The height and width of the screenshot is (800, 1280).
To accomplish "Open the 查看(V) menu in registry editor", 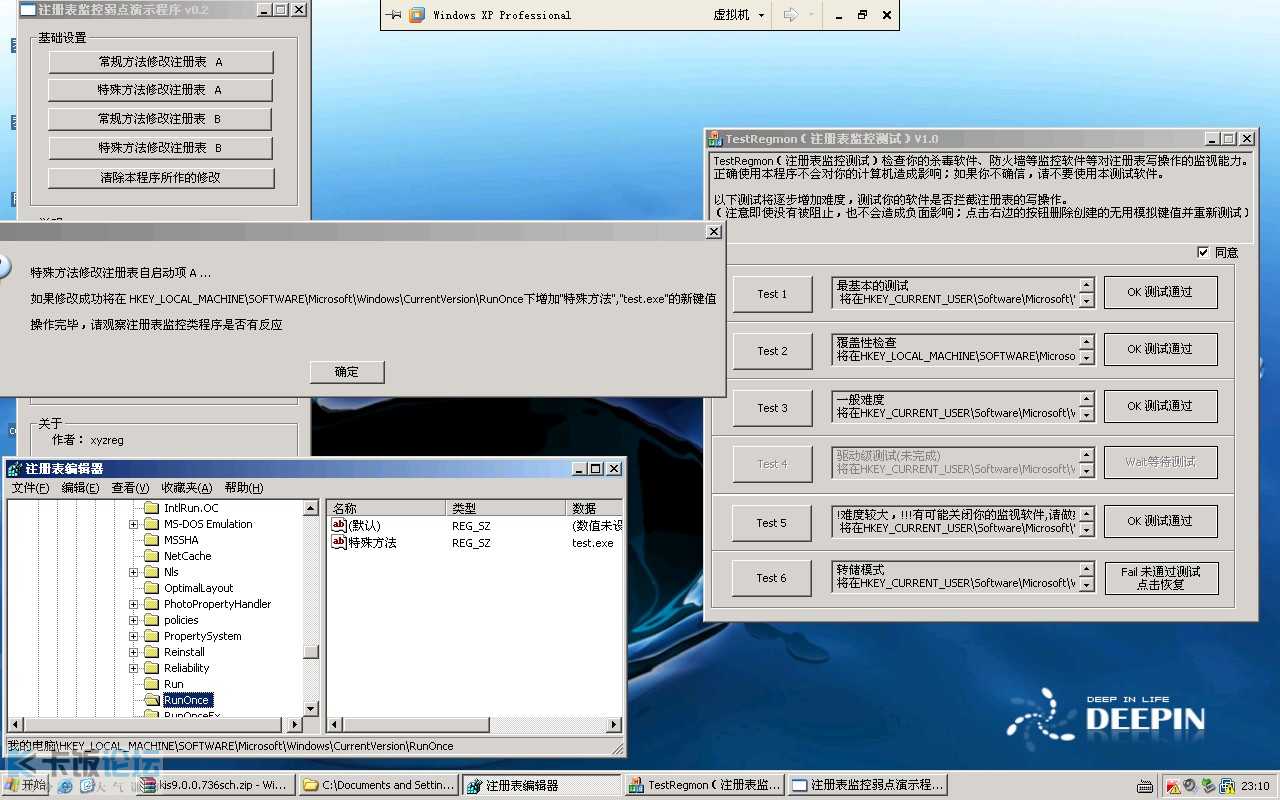I will [x=130, y=488].
